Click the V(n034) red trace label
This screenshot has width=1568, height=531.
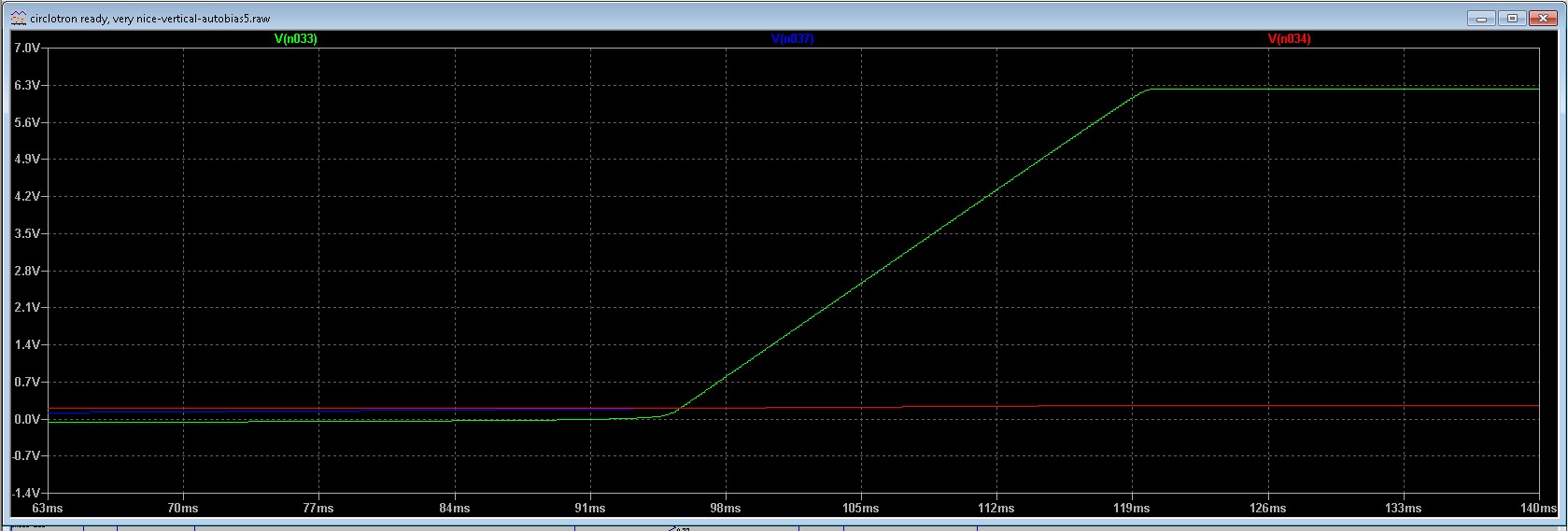[x=1289, y=39]
